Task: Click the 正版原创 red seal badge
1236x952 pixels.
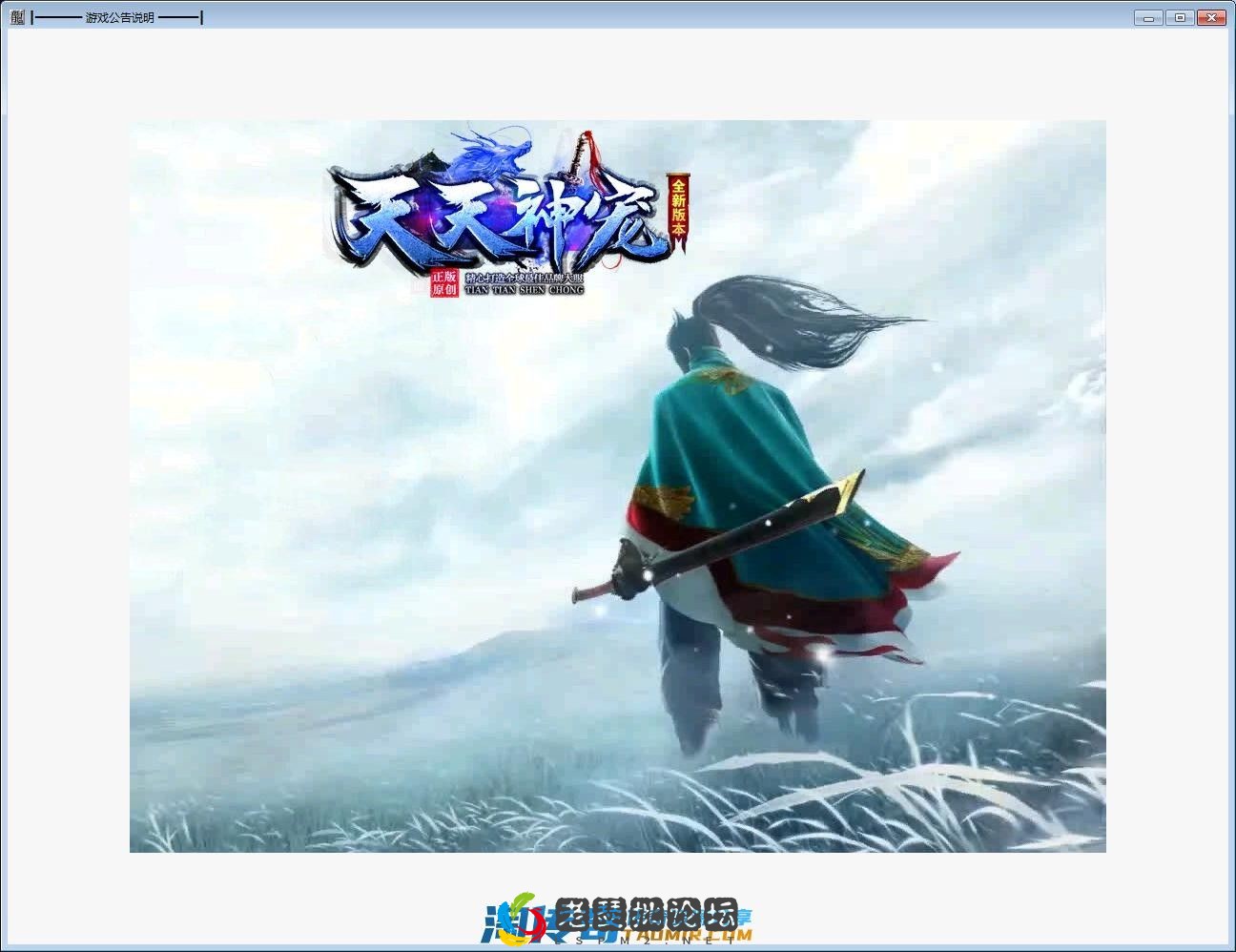Action: [x=444, y=282]
